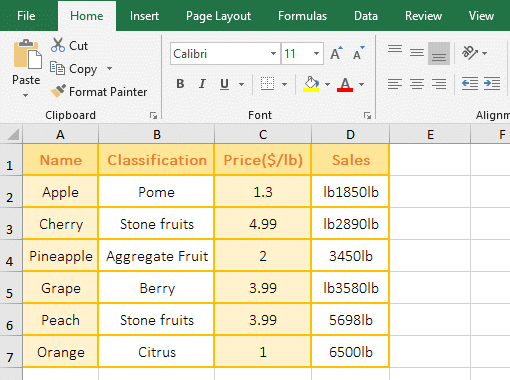Select the cell containing Citrus
Screen dimensions: 510x380
tap(156, 352)
